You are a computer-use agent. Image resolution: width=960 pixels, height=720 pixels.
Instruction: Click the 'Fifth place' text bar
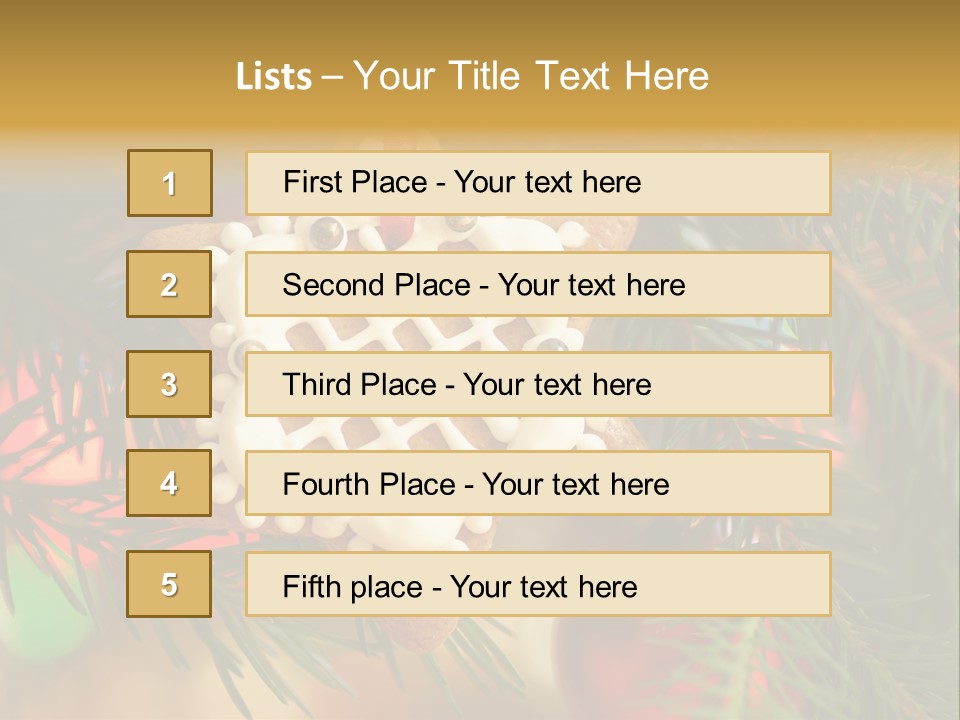coord(538,584)
